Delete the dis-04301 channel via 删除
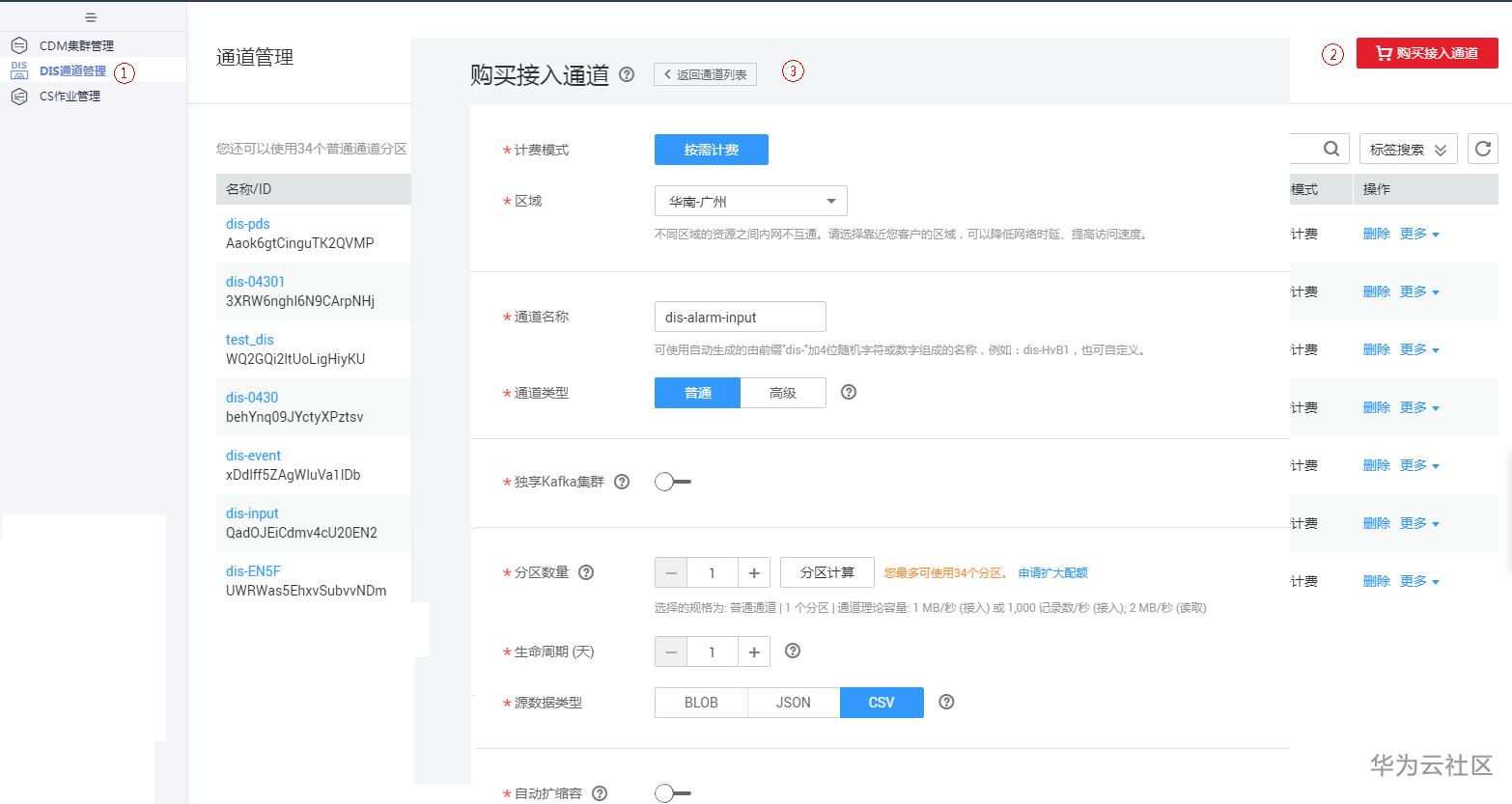The width and height of the screenshot is (1512, 804). pos(1376,291)
